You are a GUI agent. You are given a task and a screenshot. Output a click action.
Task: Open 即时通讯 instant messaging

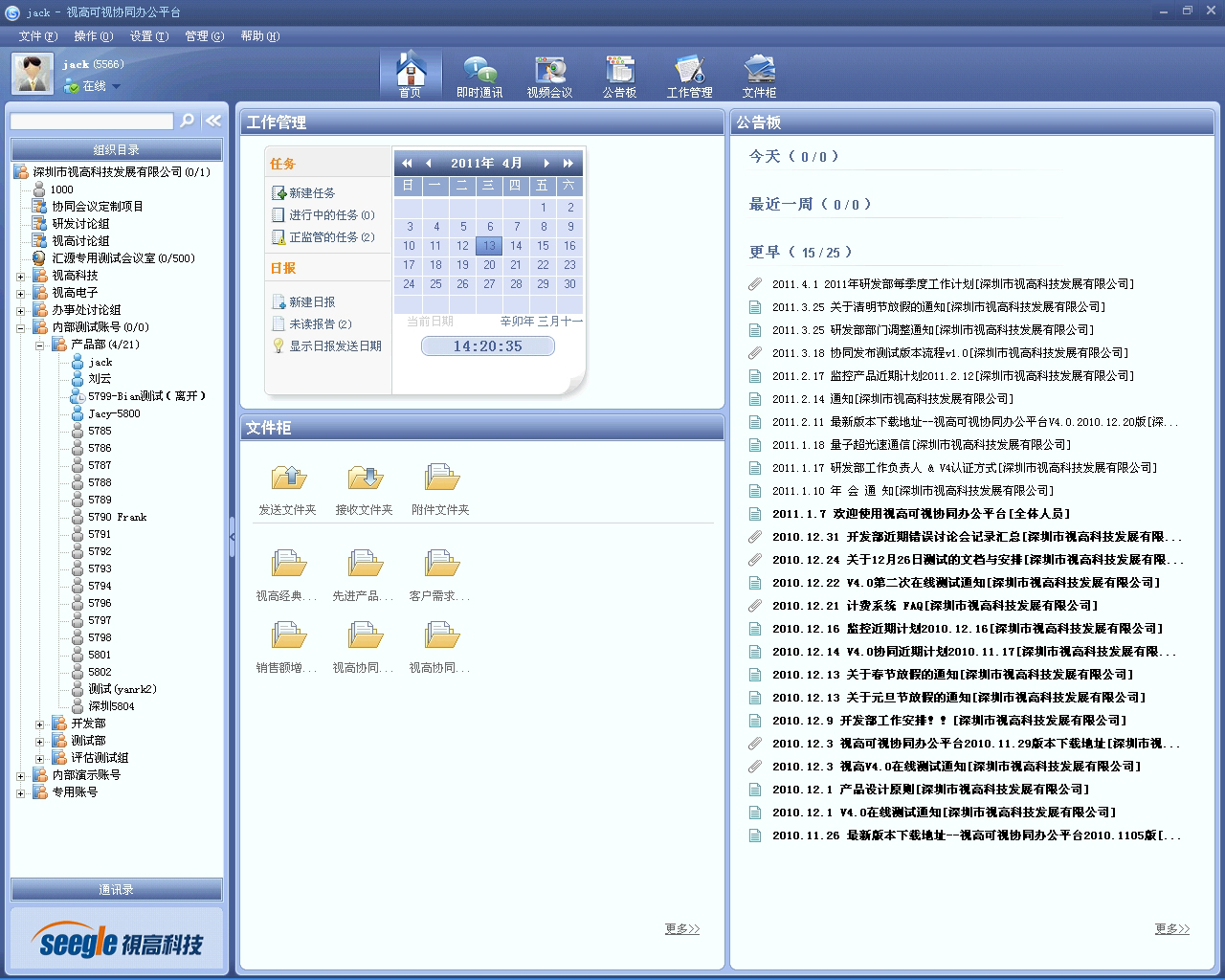[x=479, y=77]
